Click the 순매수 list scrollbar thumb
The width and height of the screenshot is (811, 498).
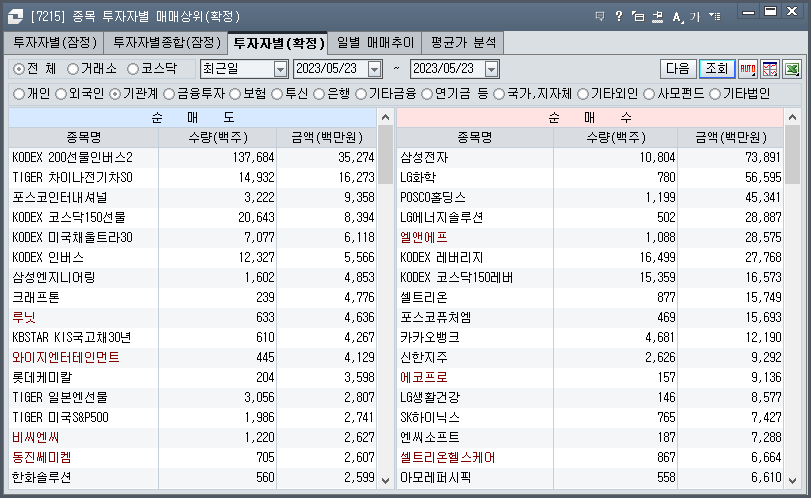coord(792,155)
